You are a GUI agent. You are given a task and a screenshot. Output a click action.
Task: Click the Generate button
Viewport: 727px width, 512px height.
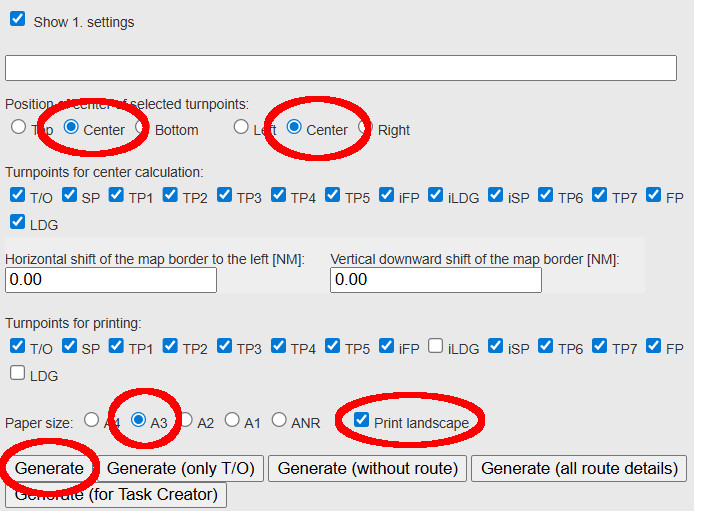pos(50,468)
